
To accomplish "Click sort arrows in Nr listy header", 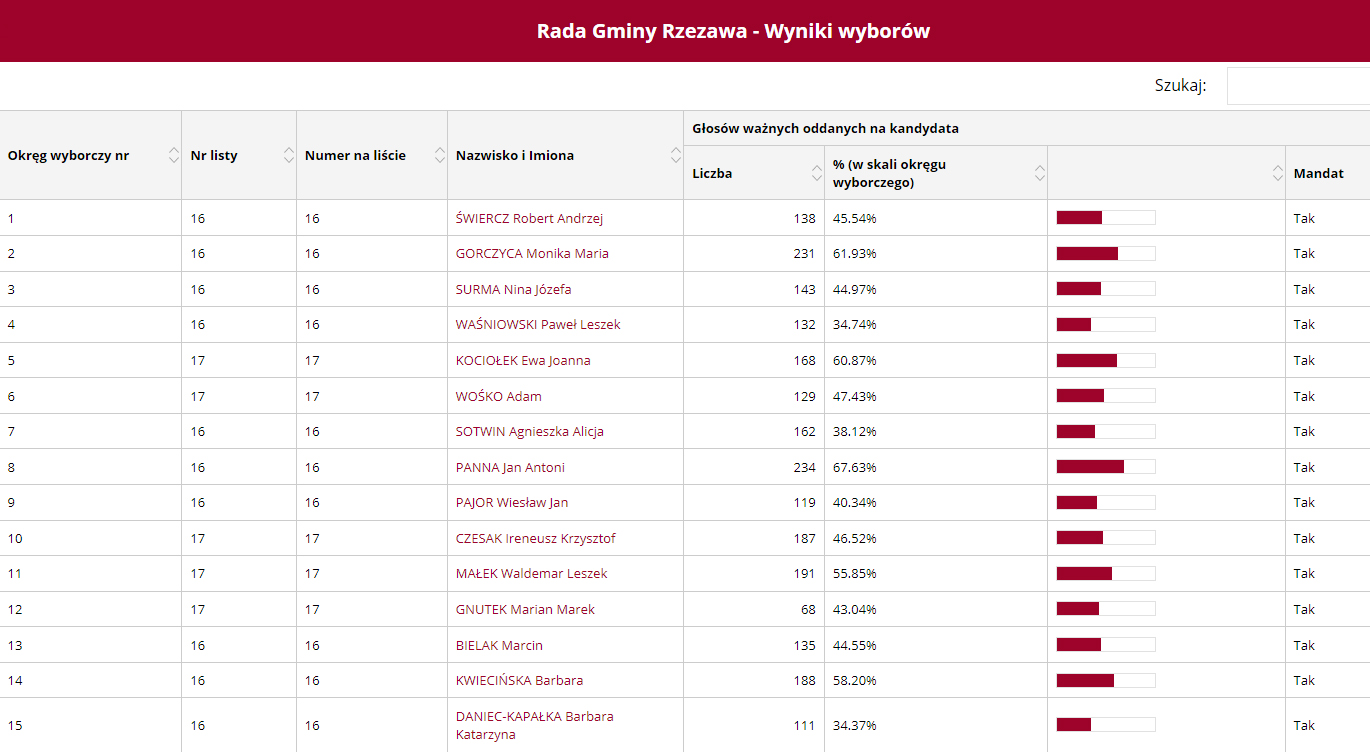I will pyautogui.click(x=289, y=155).
